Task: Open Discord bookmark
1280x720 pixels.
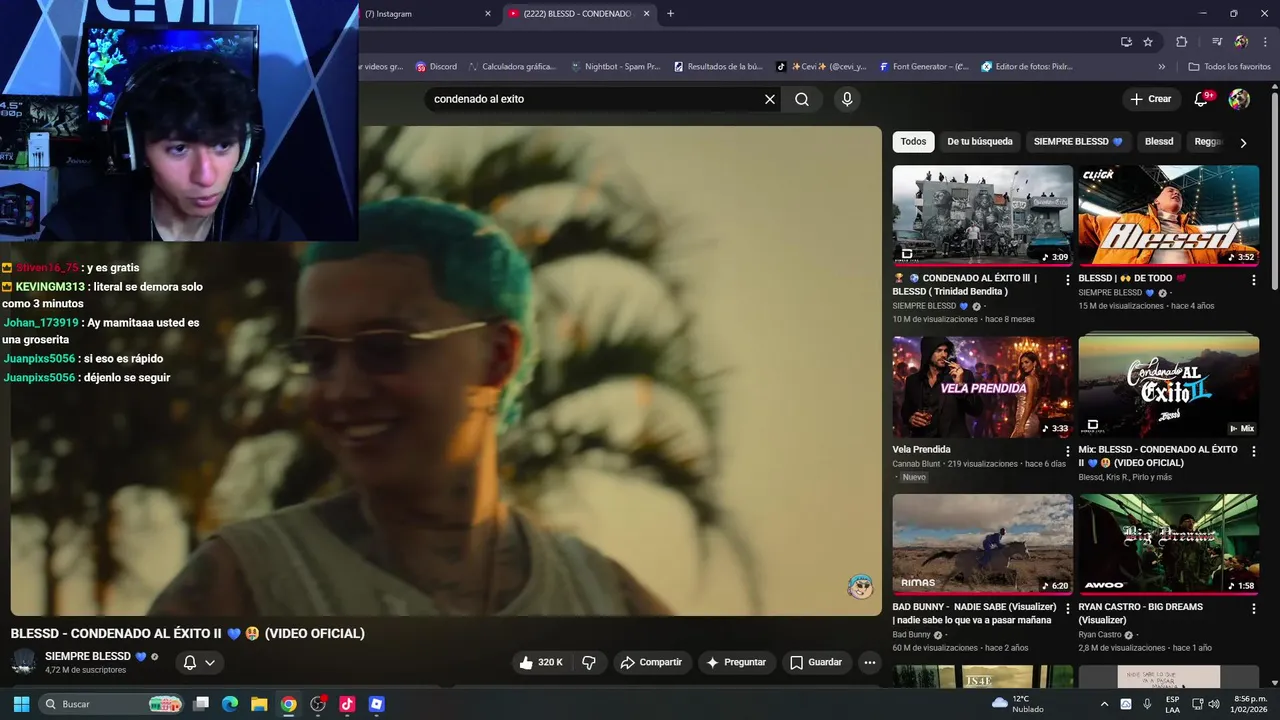Action: [436, 67]
